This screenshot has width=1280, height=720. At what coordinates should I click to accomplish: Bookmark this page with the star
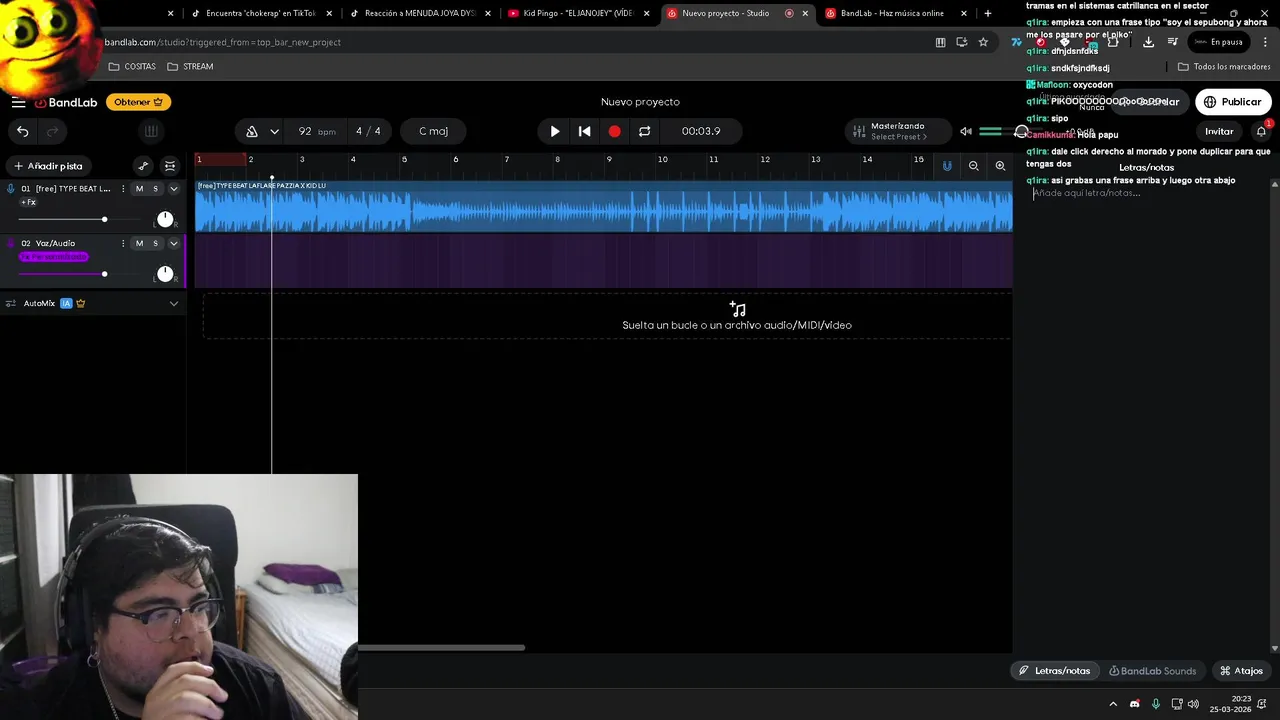pyautogui.click(x=983, y=42)
